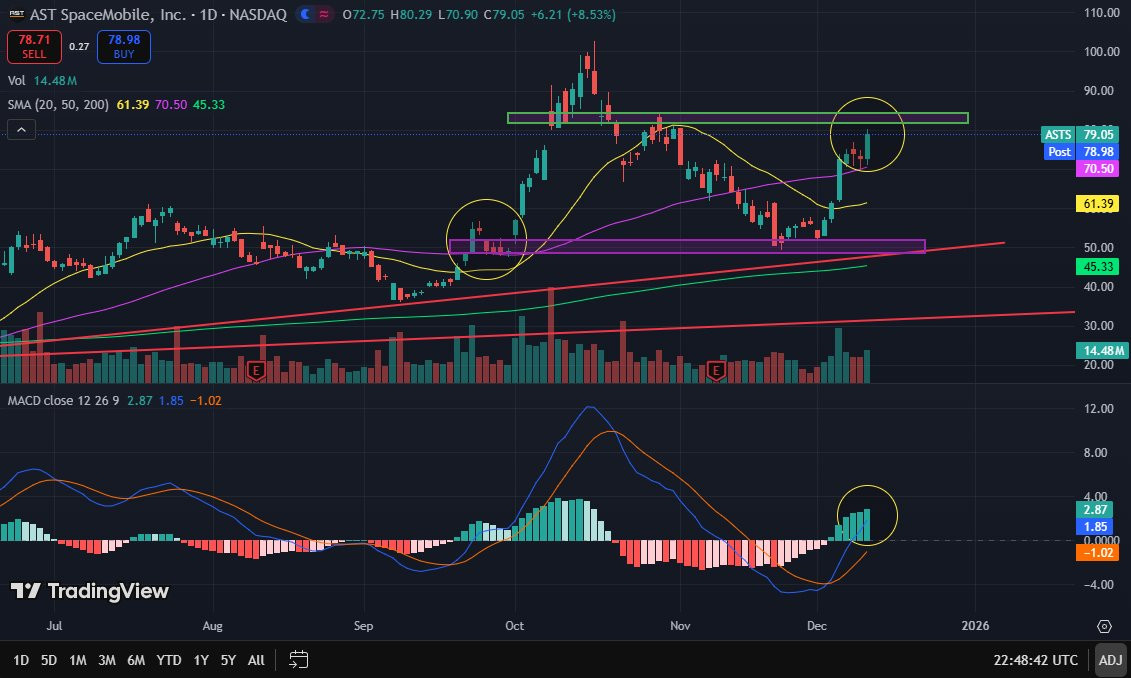Click the Dec label on time axis
The height and width of the screenshot is (678, 1131).
click(817, 626)
